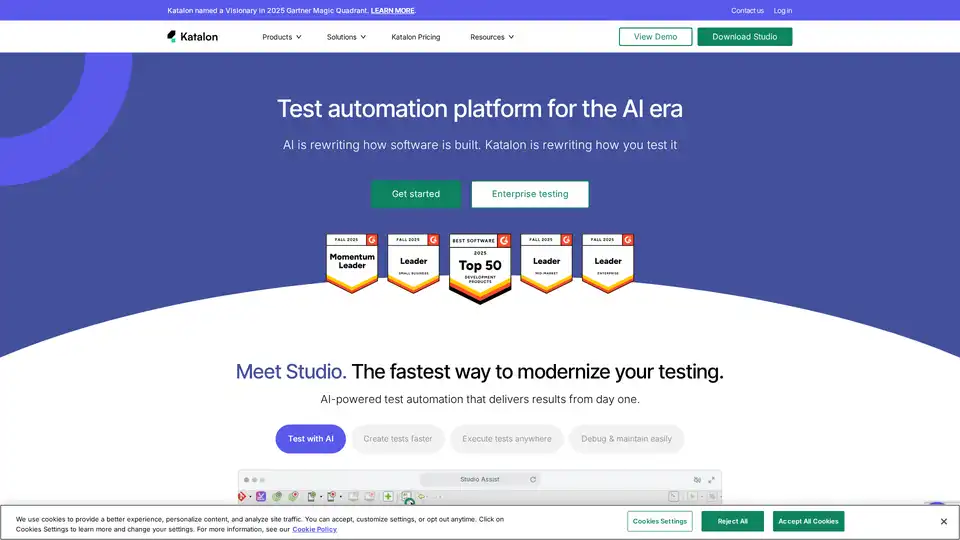Click the Leader Mid-Market badge
Viewport: 960px width, 540px height.
point(546,263)
